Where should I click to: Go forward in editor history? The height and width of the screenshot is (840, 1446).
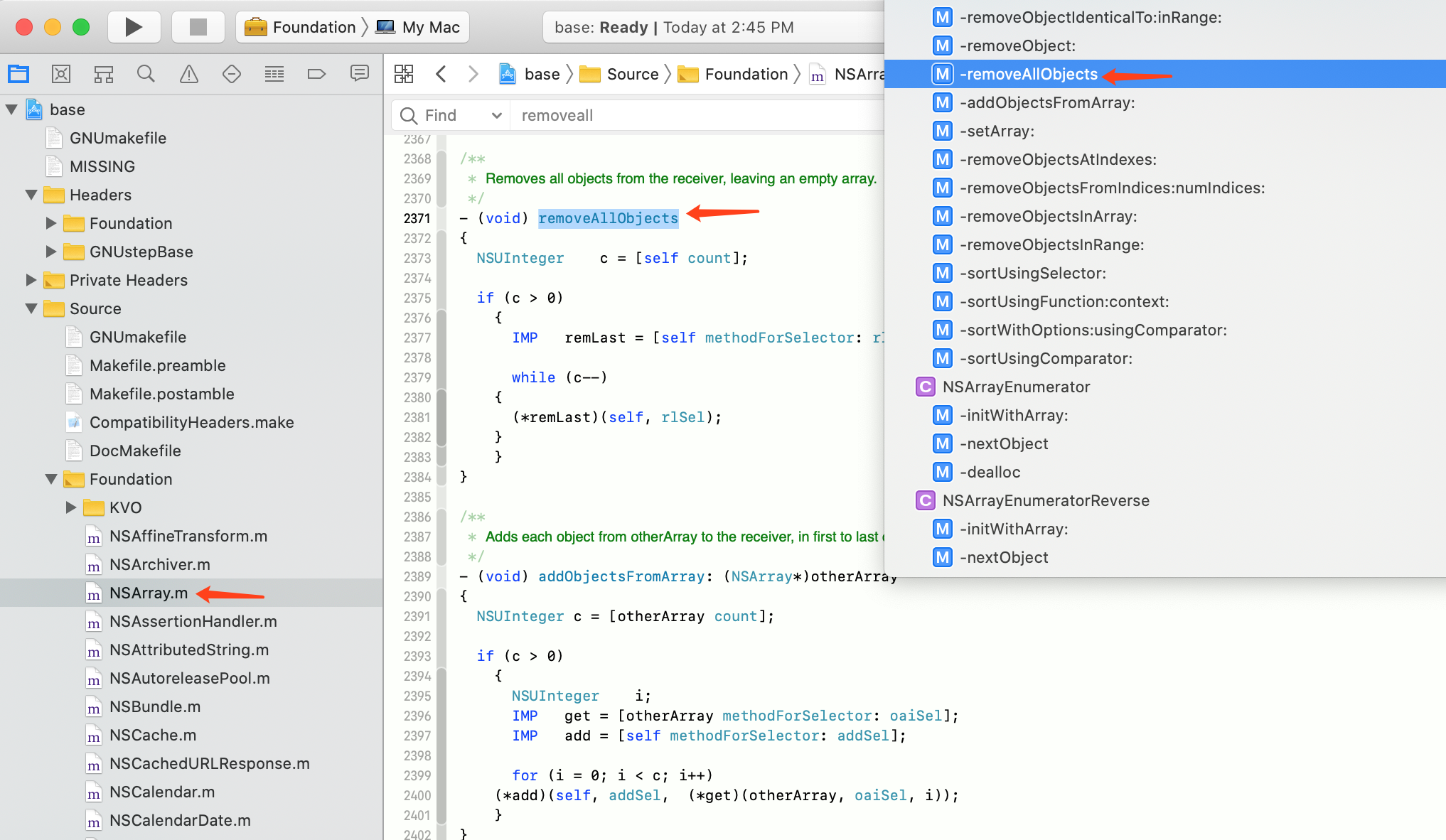[x=473, y=74]
